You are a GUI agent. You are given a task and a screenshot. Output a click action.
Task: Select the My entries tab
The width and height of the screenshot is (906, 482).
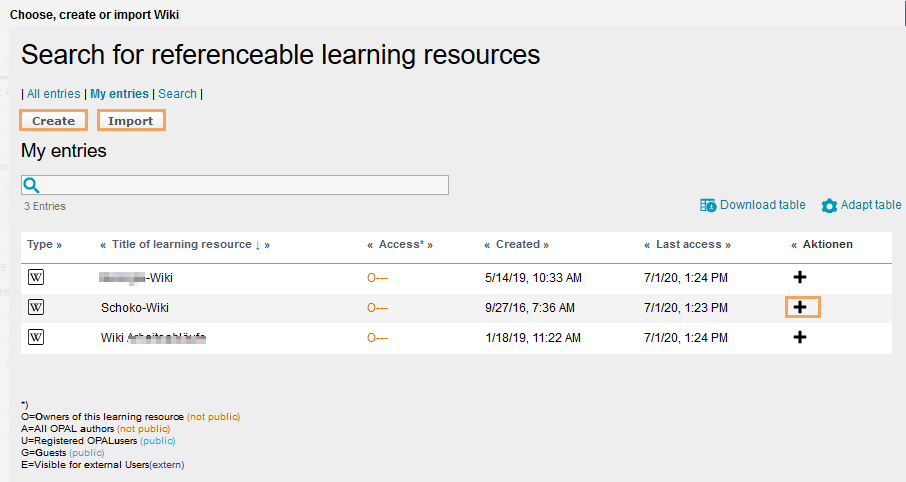[x=119, y=94]
